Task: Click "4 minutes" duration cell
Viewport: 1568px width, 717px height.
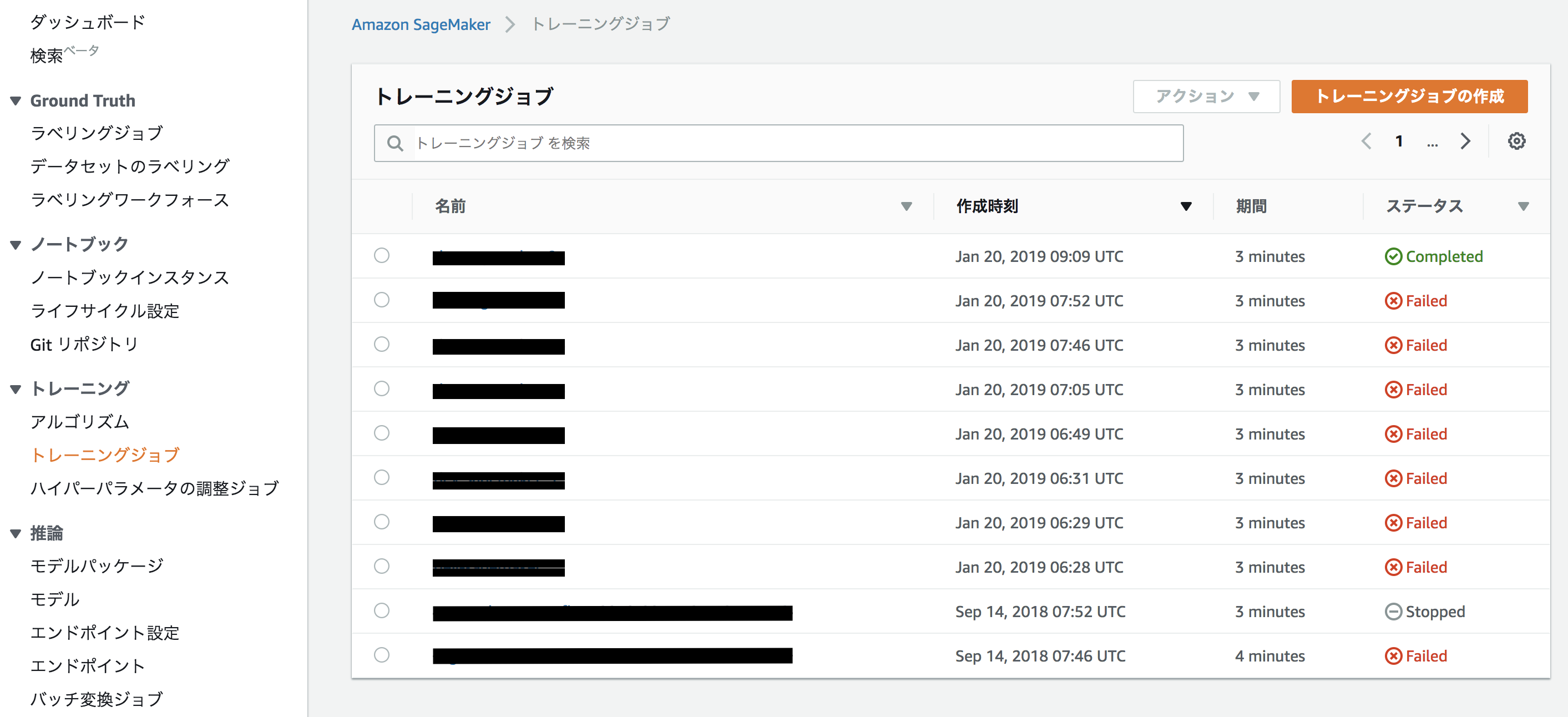Action: click(x=1269, y=656)
